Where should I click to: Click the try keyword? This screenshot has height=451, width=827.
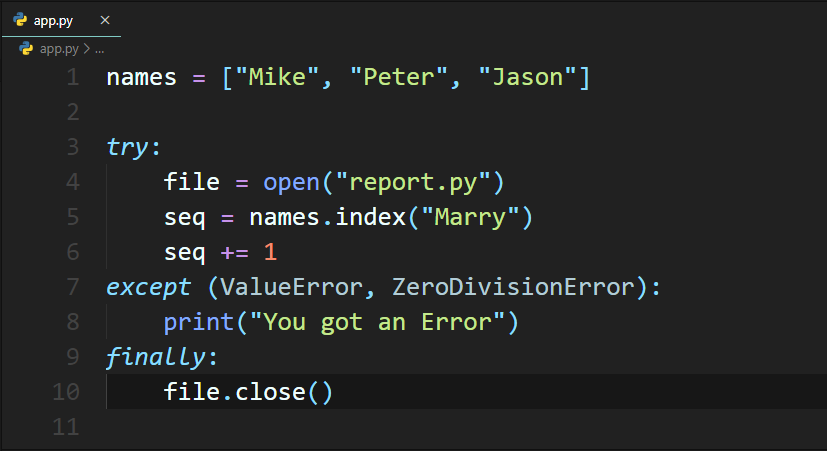pyautogui.click(x=128, y=147)
